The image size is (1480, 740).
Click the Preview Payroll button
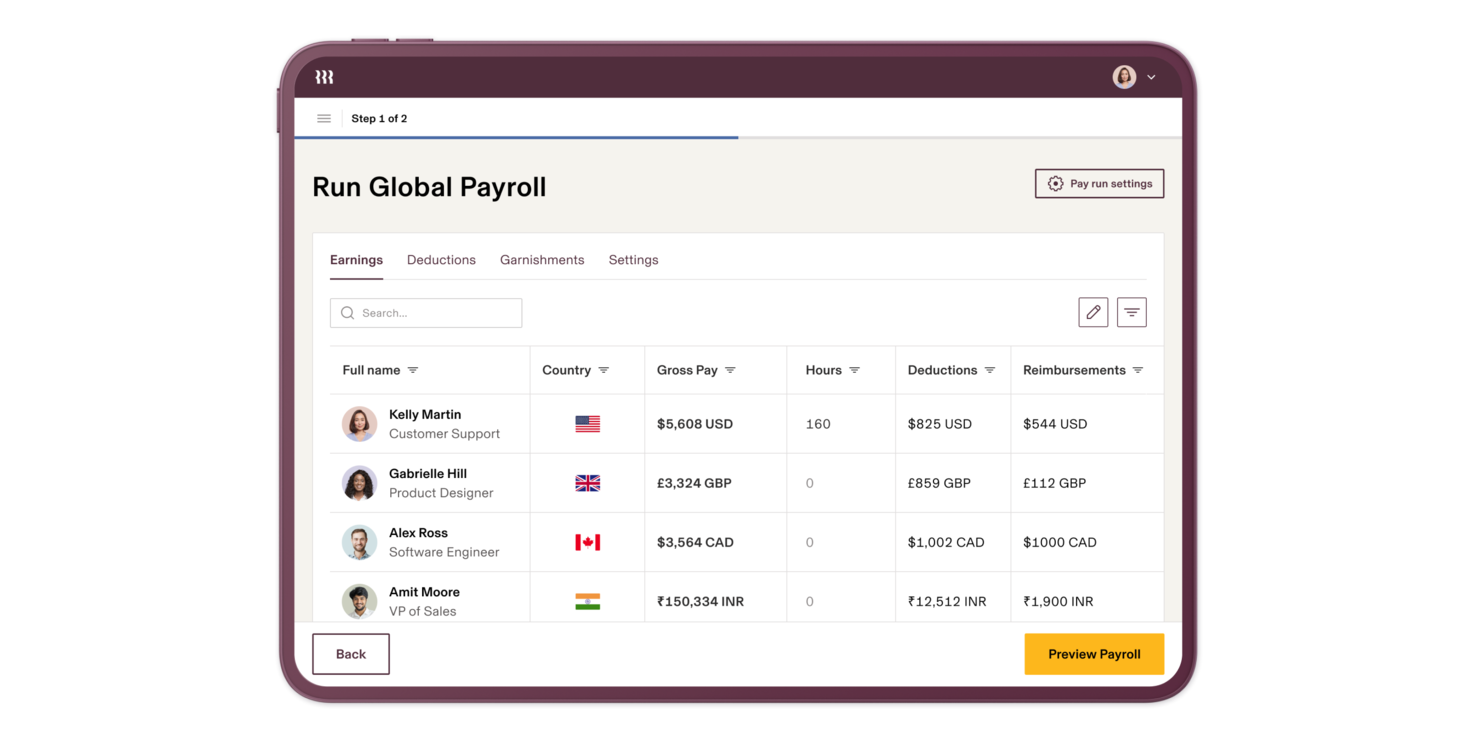[x=1094, y=653]
